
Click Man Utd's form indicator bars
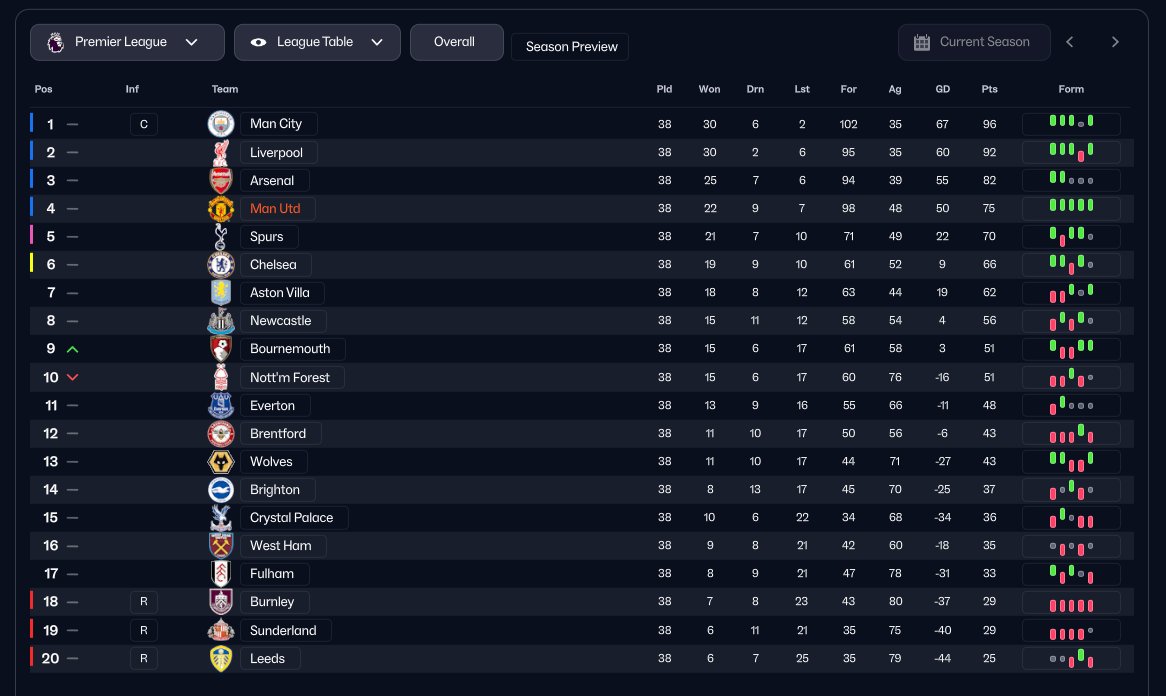[x=1071, y=208]
